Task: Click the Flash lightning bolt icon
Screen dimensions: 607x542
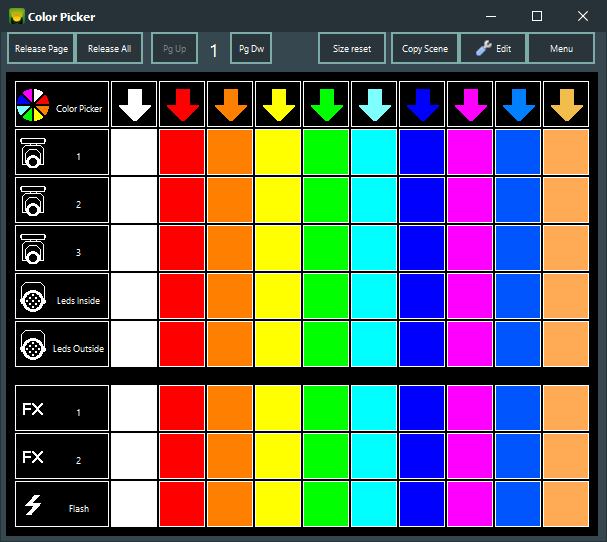Action: tap(34, 505)
